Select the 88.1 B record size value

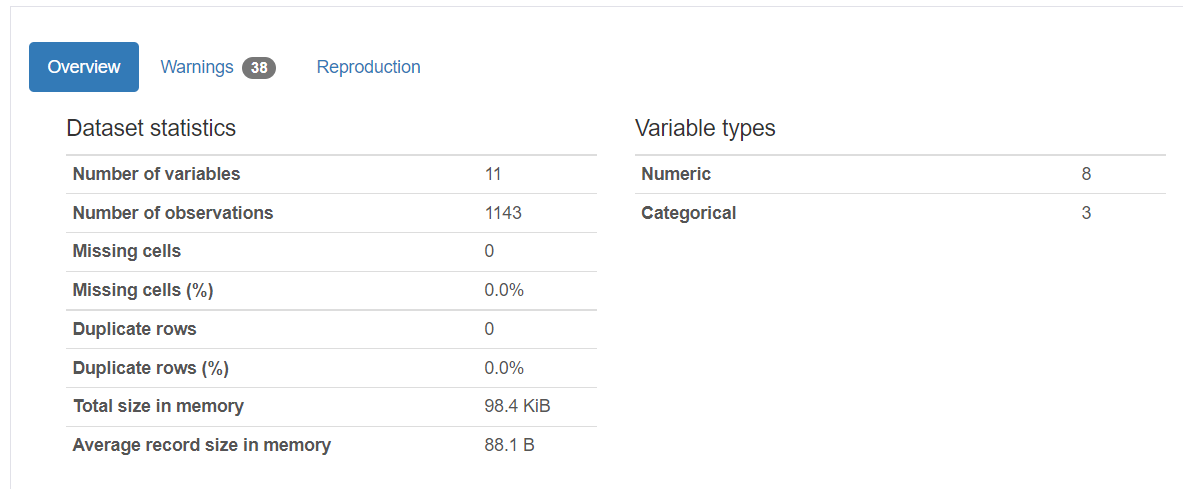pyautogui.click(x=509, y=445)
